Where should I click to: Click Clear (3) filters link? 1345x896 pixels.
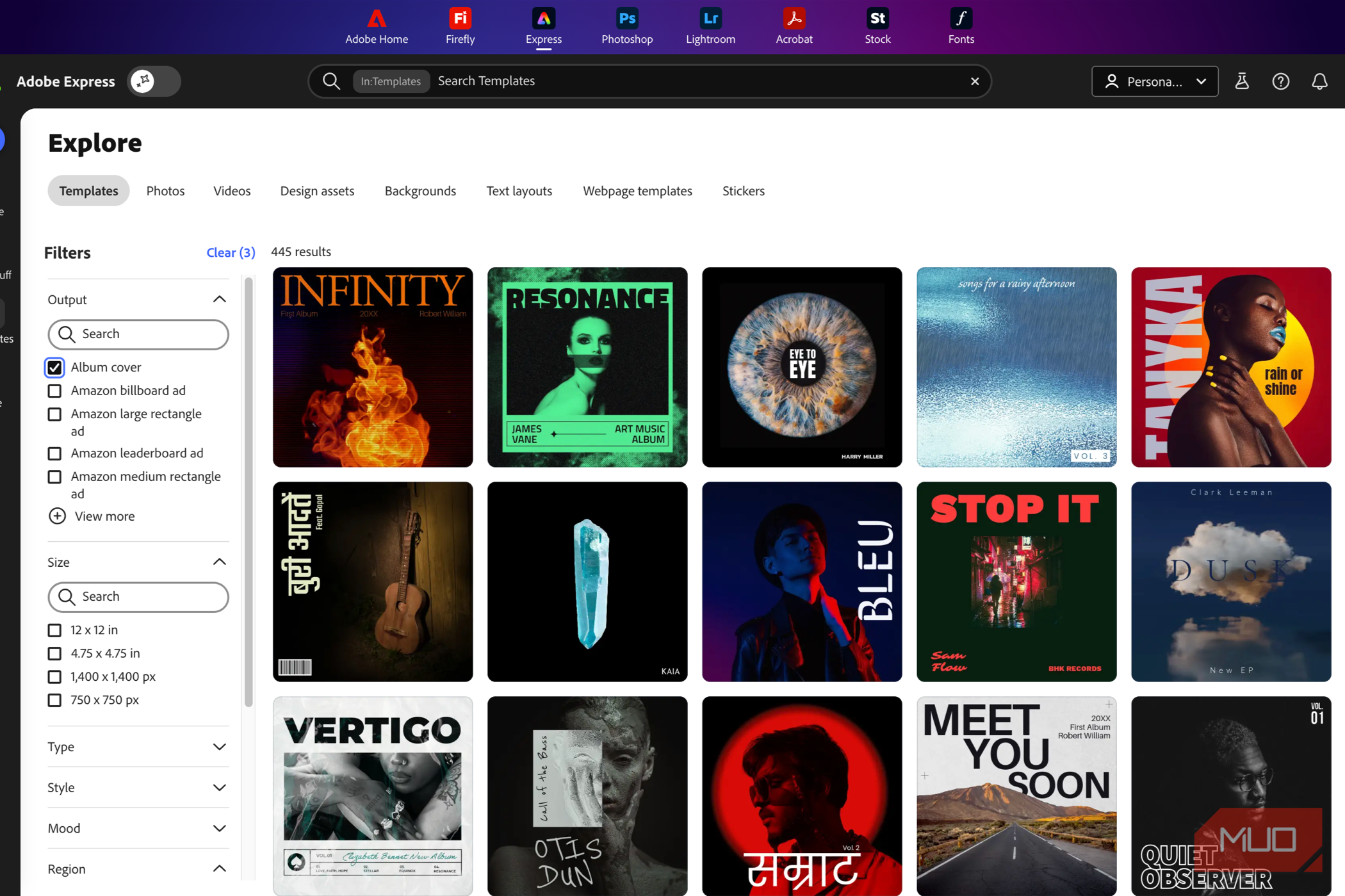click(x=231, y=252)
